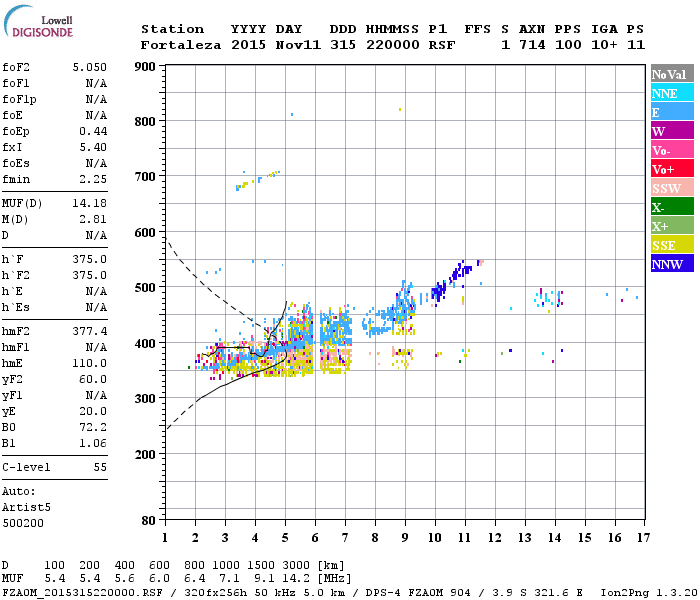Screen dimensions: 700x600
Task: Click the 10+ IGA value
Action: coord(604,45)
